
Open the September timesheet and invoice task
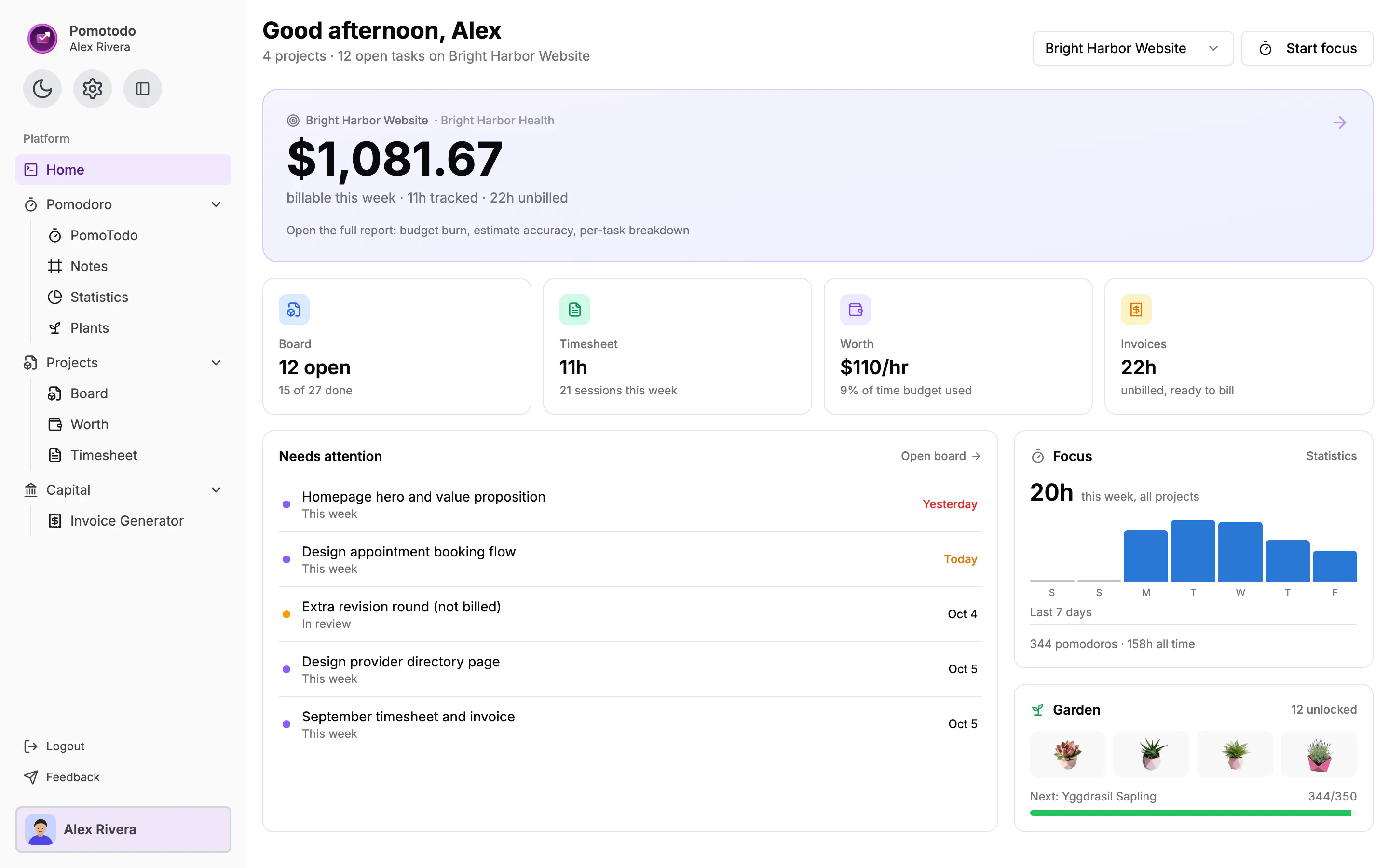coord(630,724)
